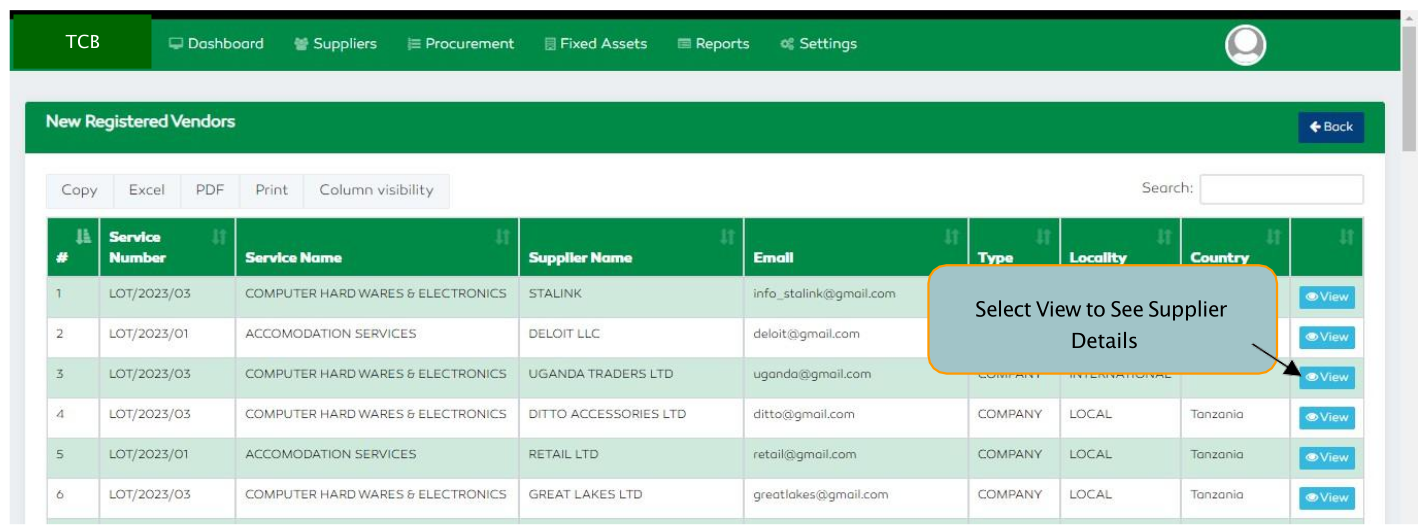
Task: Click ACCOMODATION SERVICES in RETAIL LTD row
Action: (x=331, y=454)
